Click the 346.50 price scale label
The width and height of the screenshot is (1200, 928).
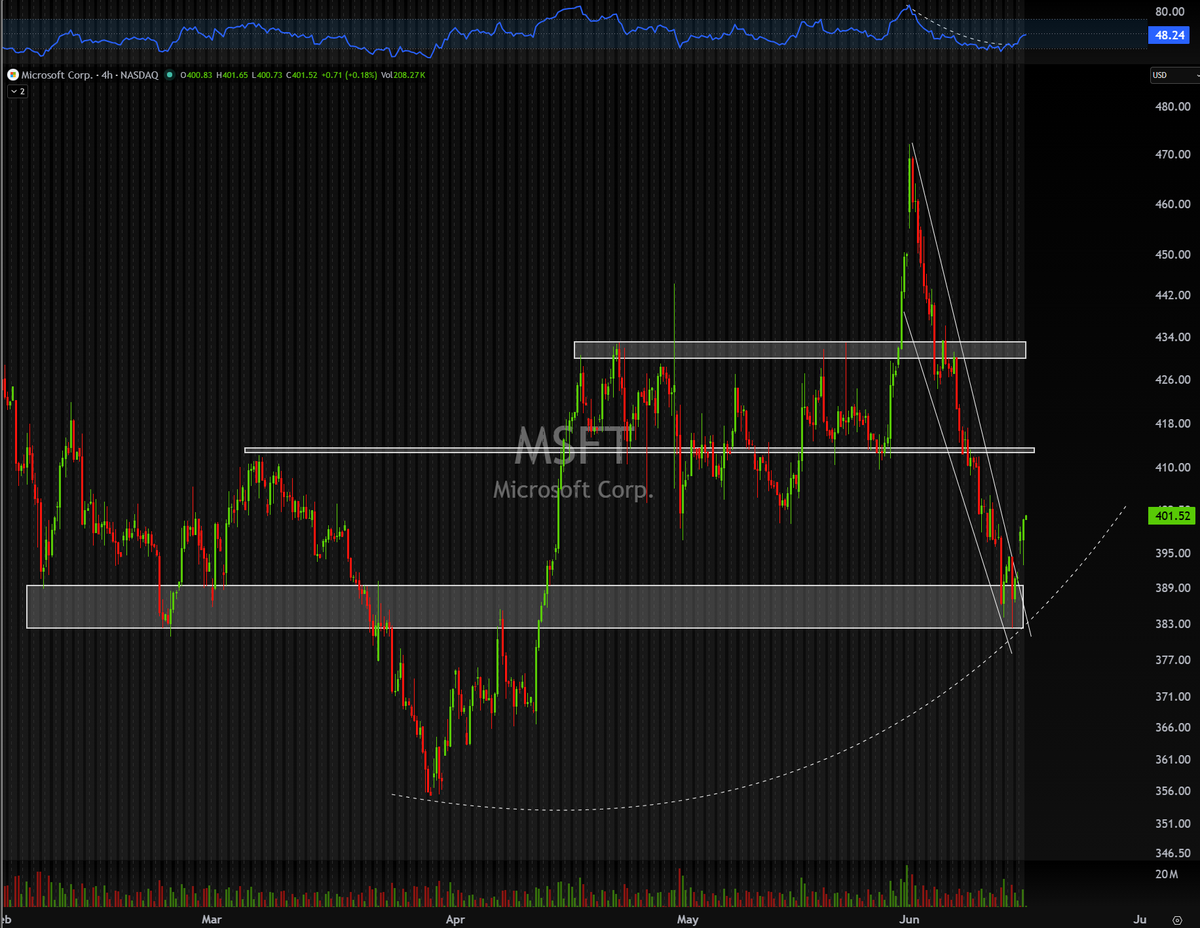click(1172, 853)
